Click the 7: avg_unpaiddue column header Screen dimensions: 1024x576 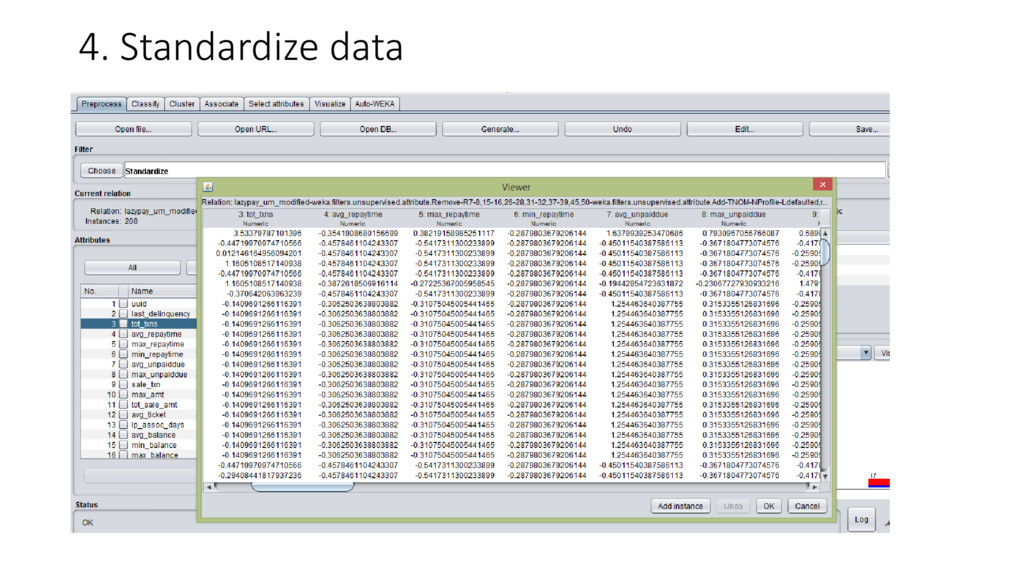pos(637,218)
